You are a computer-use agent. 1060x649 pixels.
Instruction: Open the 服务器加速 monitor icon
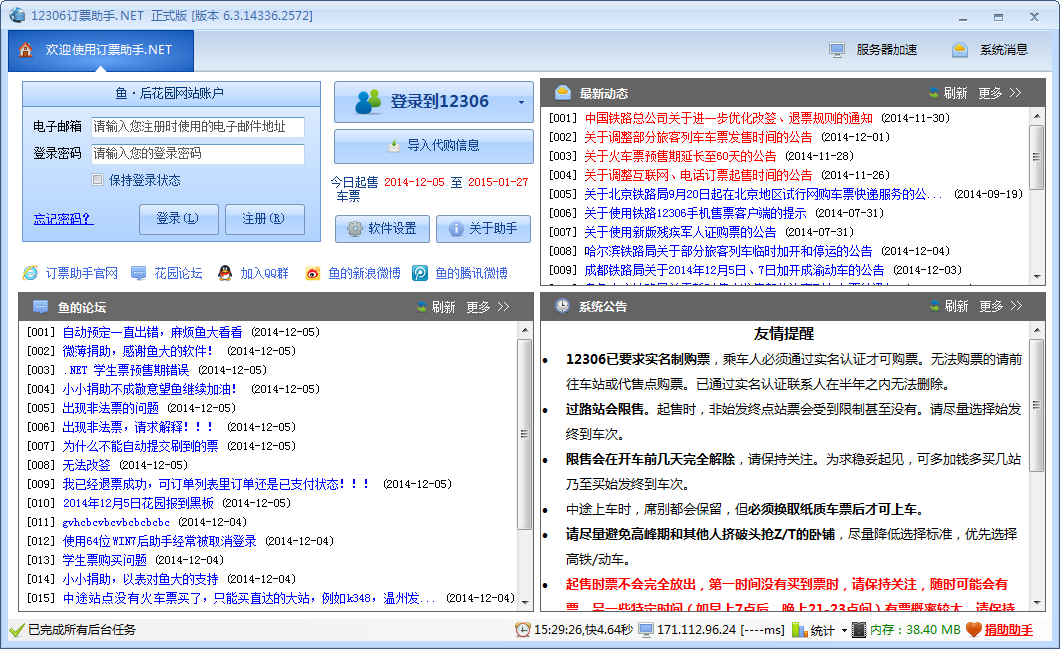click(x=837, y=49)
